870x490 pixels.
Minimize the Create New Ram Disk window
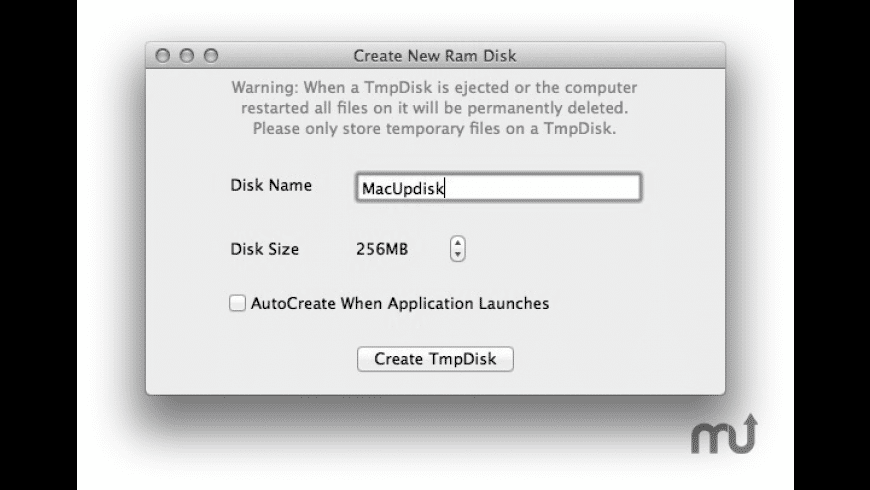(x=187, y=55)
